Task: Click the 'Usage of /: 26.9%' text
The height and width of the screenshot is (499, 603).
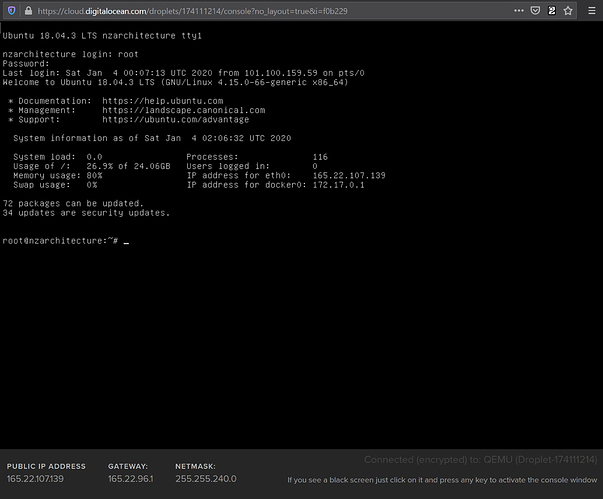Action: tap(63, 166)
